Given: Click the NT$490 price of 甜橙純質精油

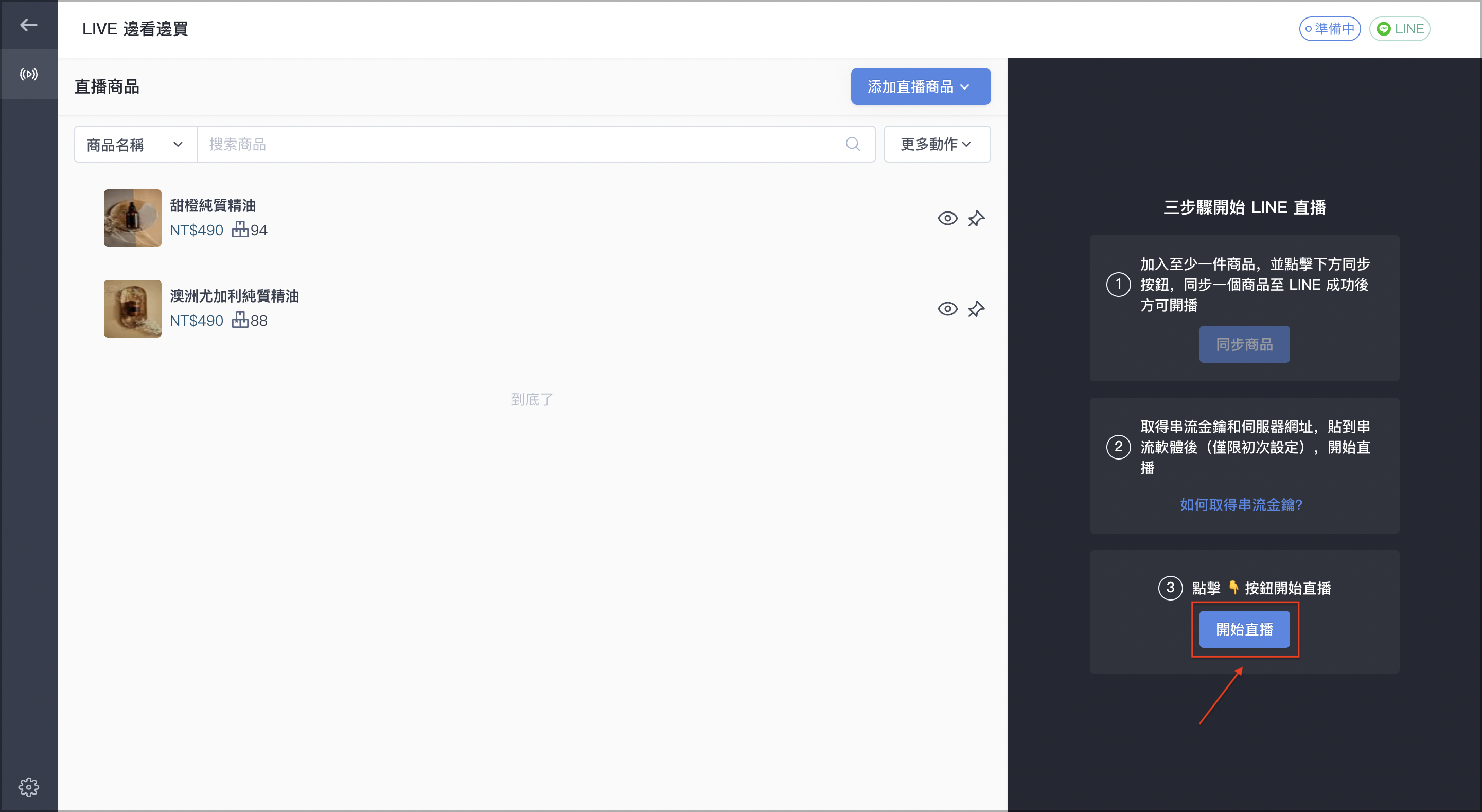Looking at the screenshot, I should click(196, 230).
